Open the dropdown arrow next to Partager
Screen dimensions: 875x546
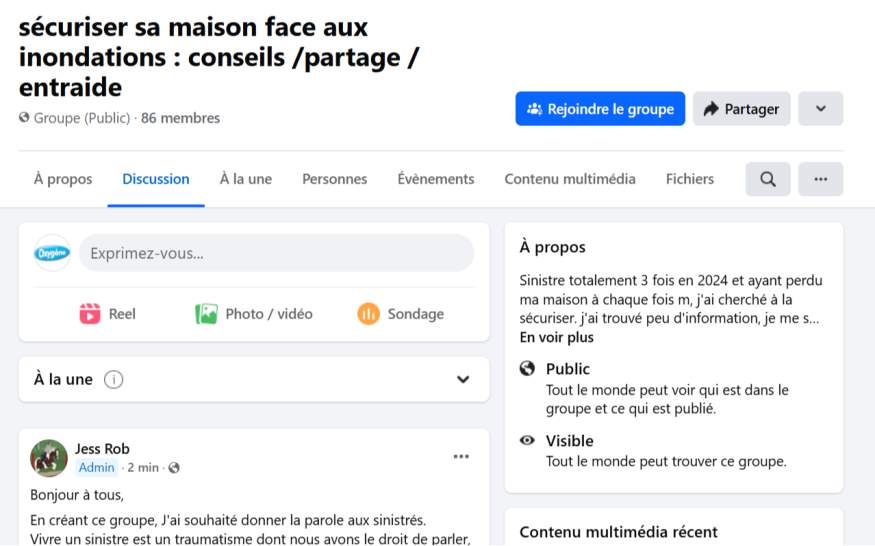pos(820,109)
